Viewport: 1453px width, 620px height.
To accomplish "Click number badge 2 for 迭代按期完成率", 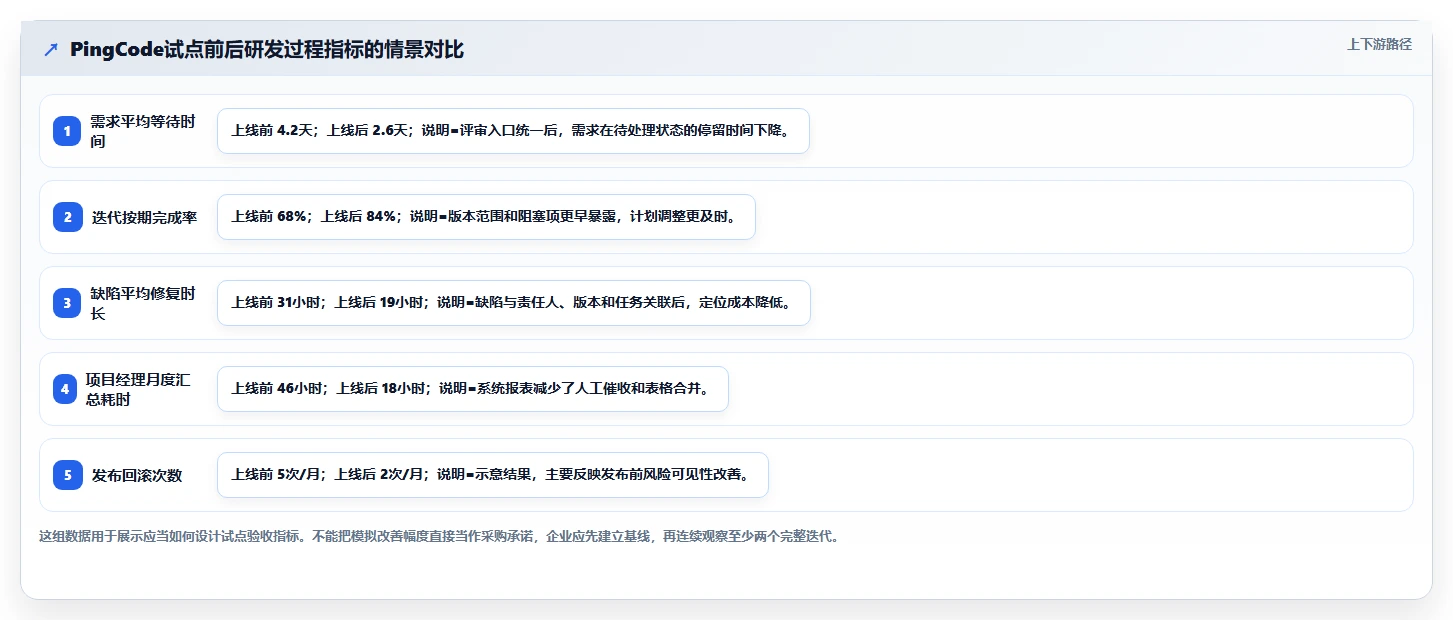I will (67, 217).
